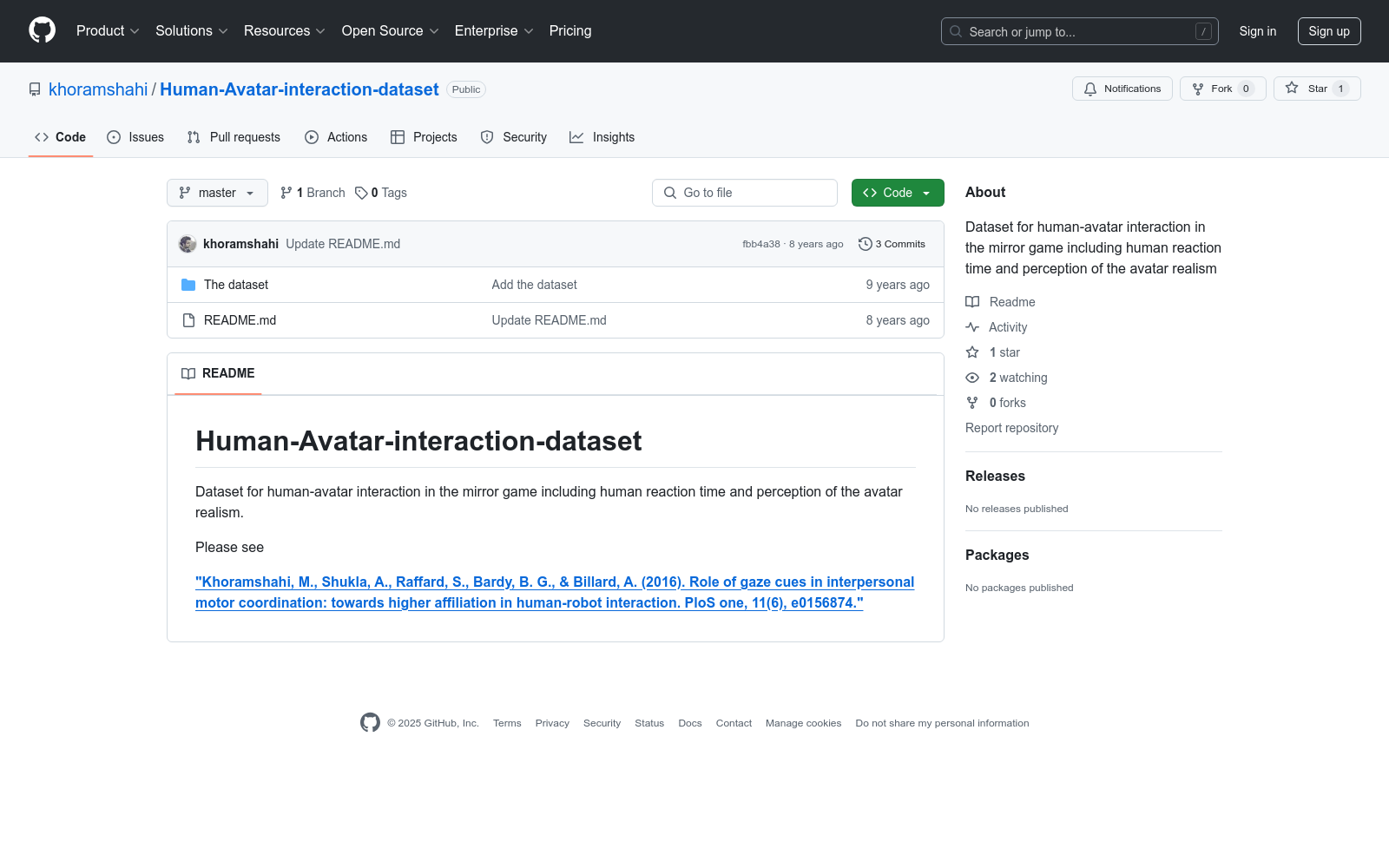
Task: Click the fork icon beside 0 forks
Action: 972,403
